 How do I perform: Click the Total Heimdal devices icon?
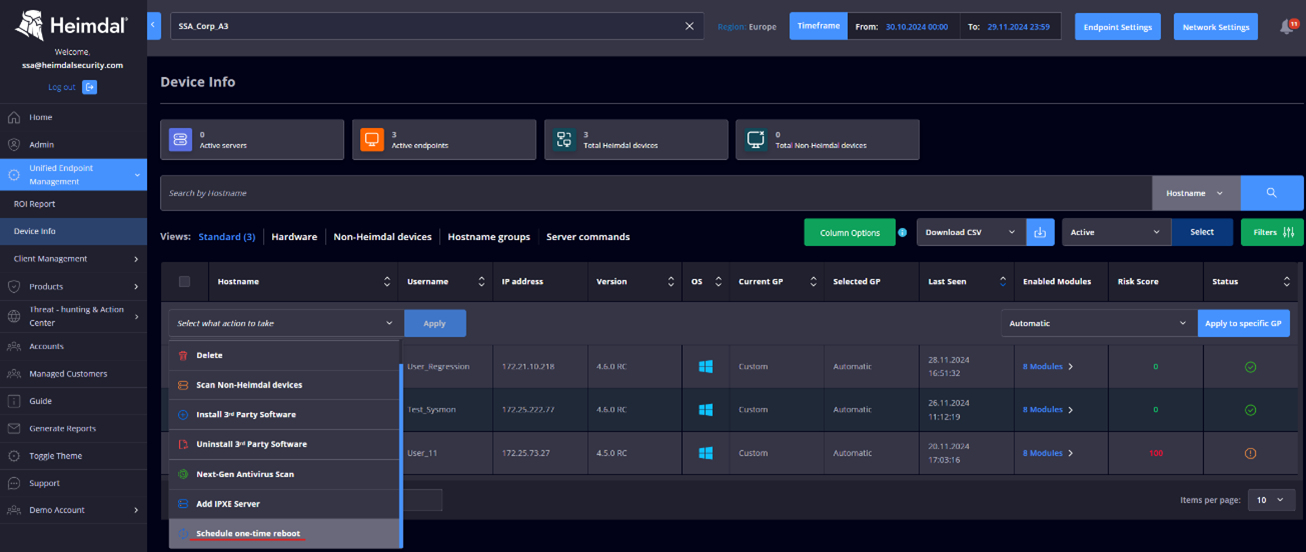(x=564, y=140)
